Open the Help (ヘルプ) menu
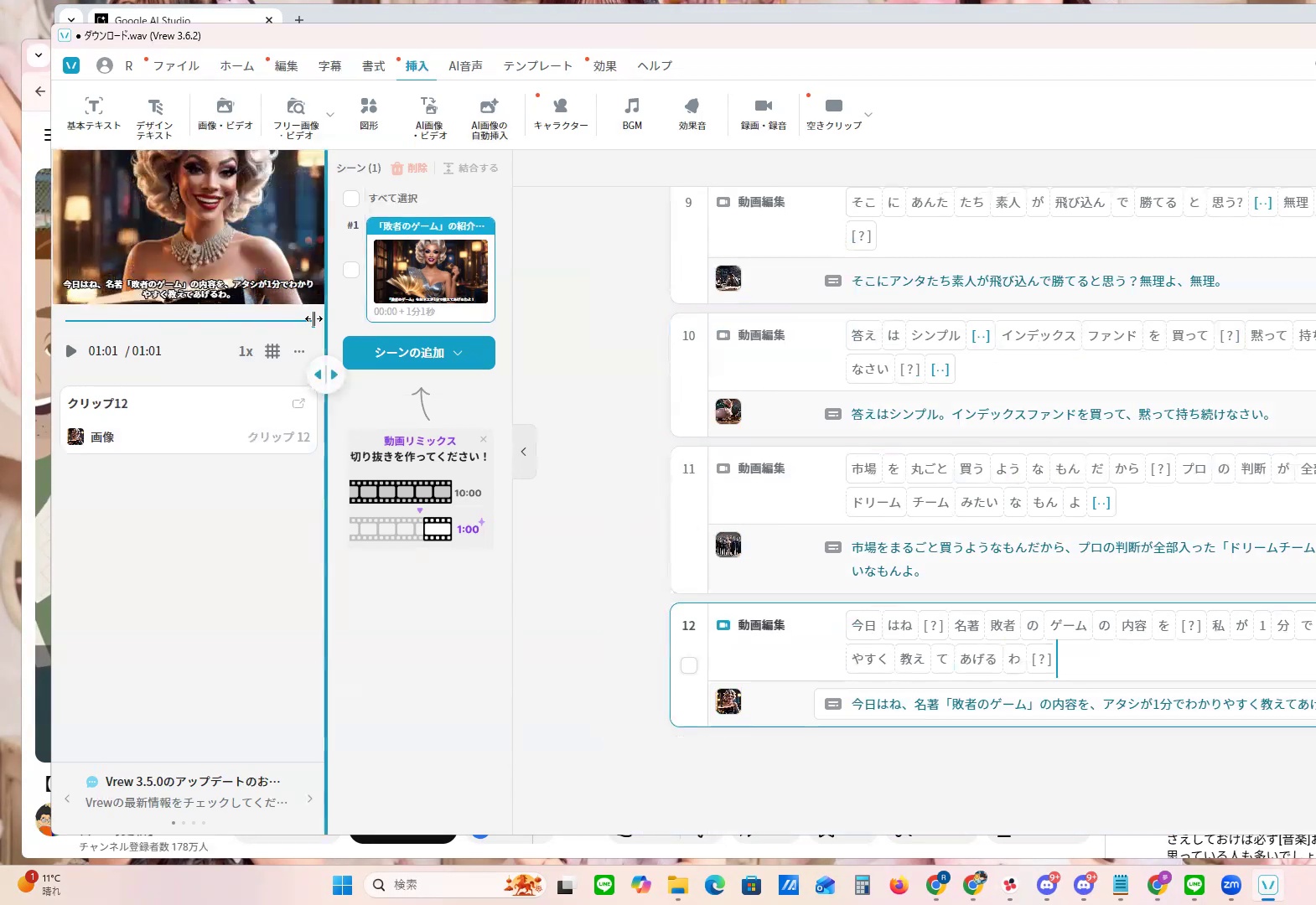Viewport: 1316px width, 905px height. point(655,65)
